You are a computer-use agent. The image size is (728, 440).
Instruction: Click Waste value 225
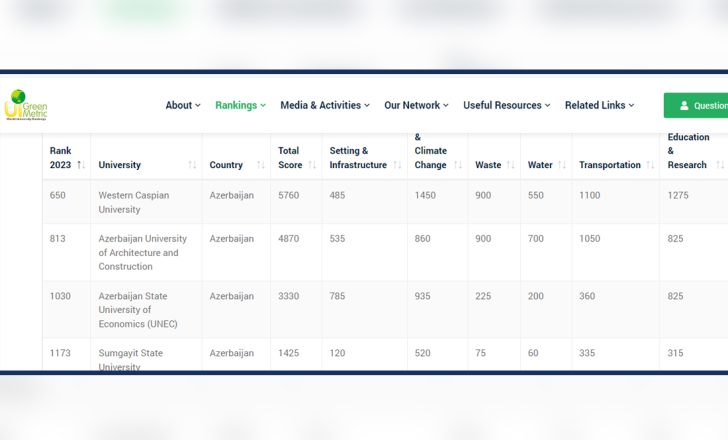tap(483, 296)
